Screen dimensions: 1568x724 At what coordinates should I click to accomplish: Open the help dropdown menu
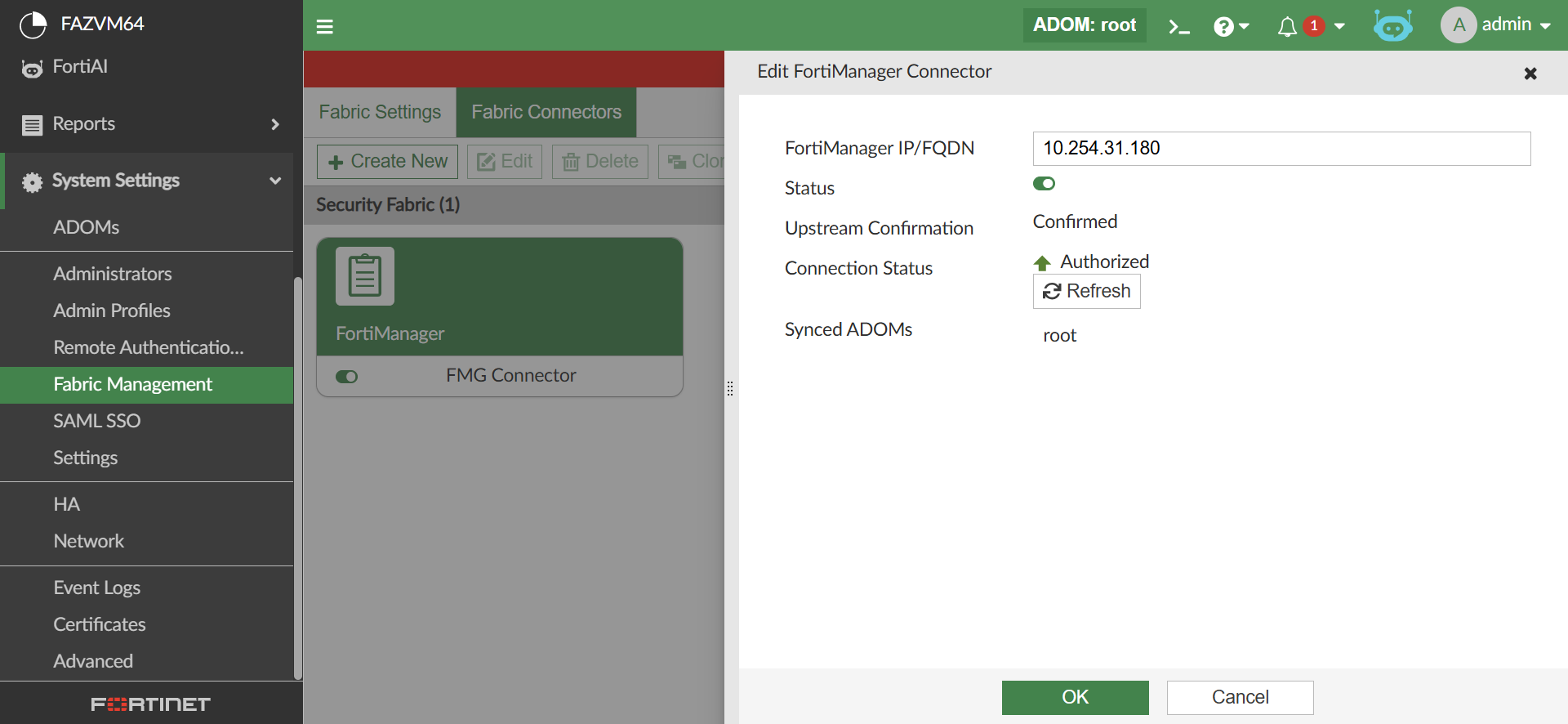point(1231,27)
